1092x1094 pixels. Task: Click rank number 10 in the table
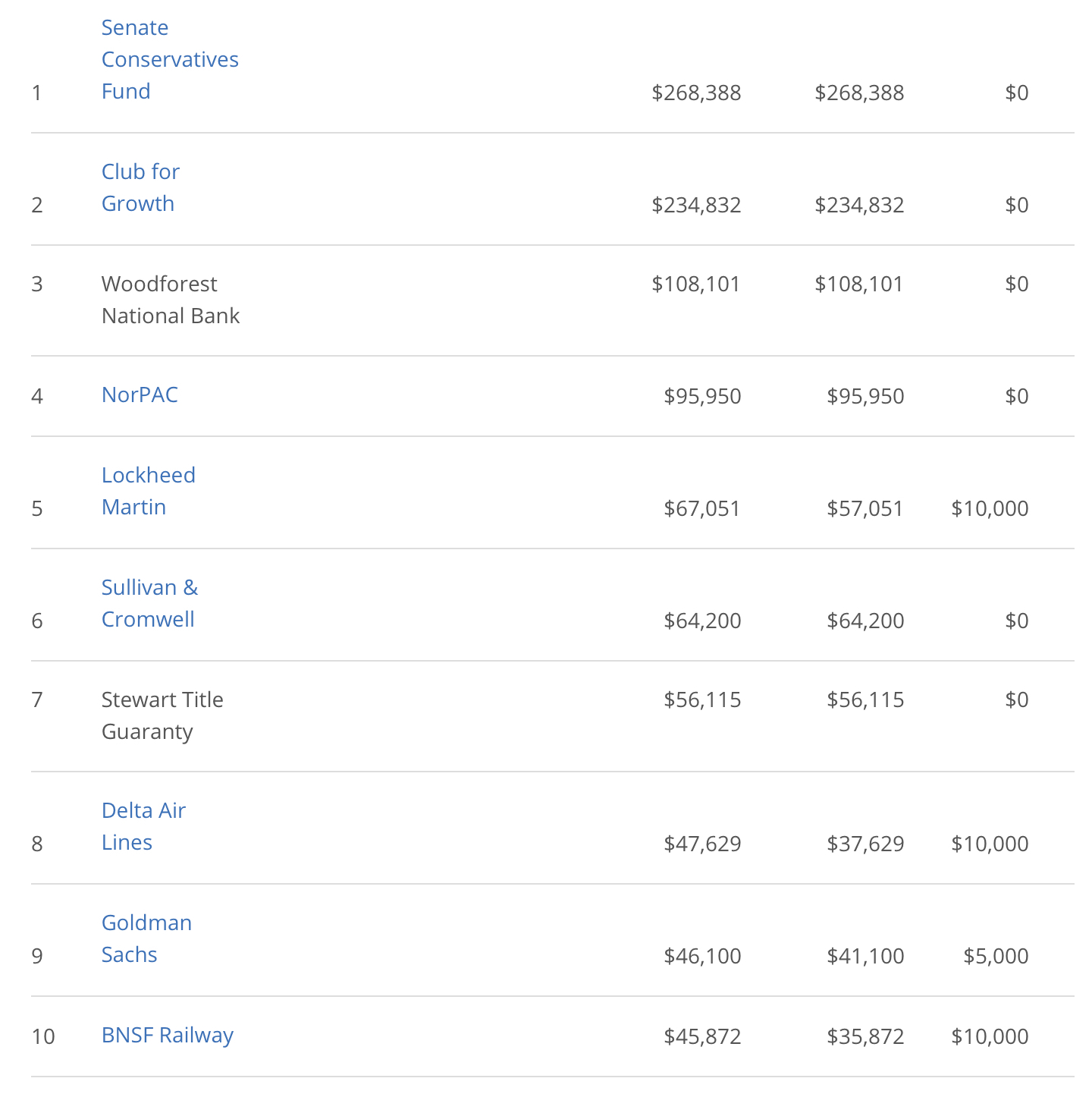pyautogui.click(x=43, y=1036)
